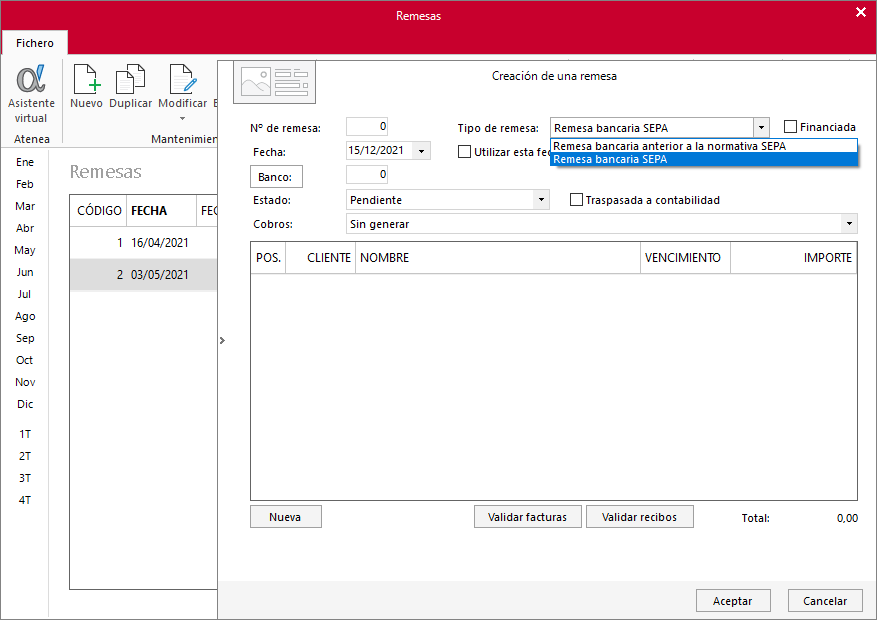This screenshot has height=620, width=877.
Task: Click the Banco code field
Action: coord(367,174)
